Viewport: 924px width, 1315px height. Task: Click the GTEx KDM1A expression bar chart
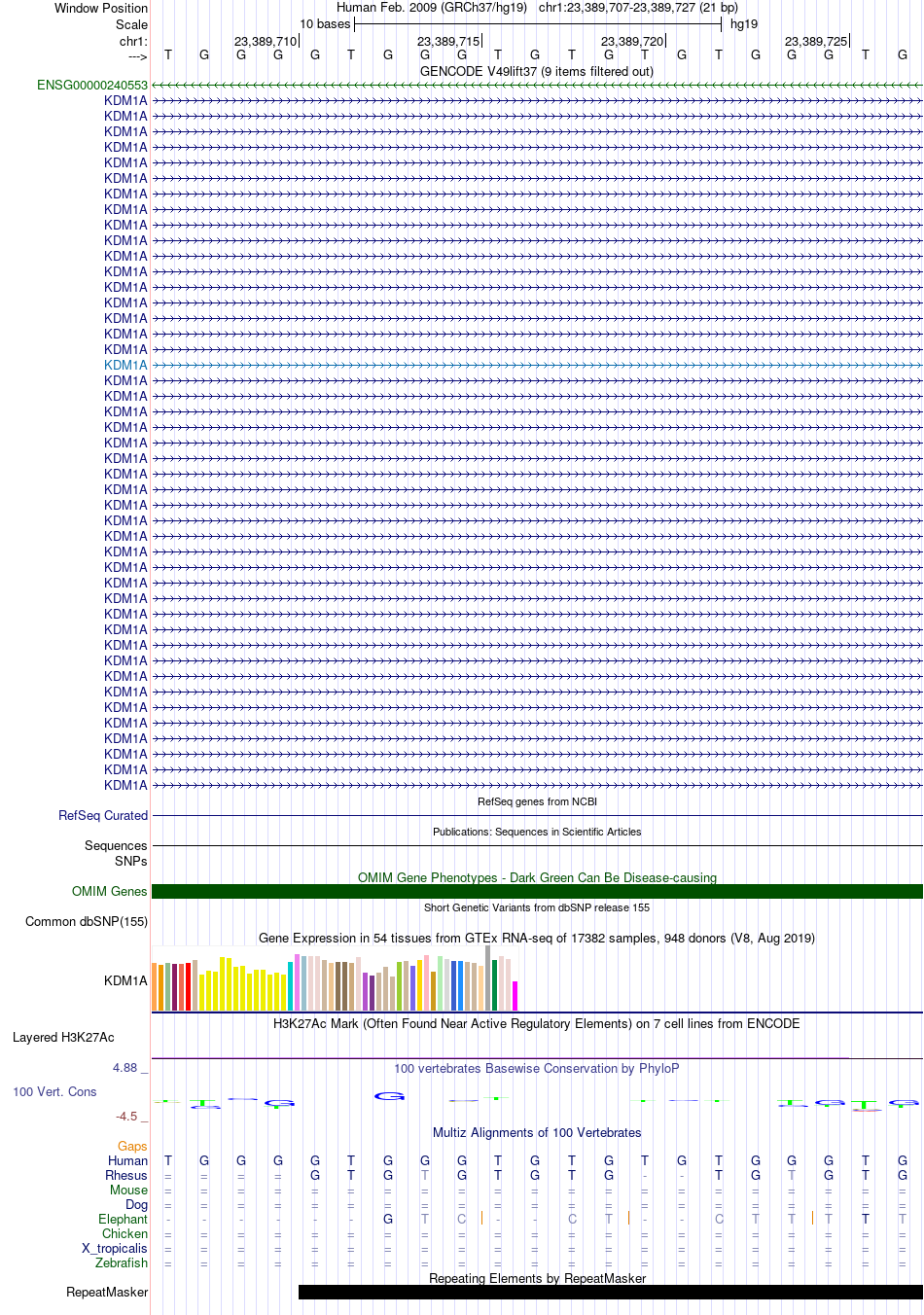335,978
